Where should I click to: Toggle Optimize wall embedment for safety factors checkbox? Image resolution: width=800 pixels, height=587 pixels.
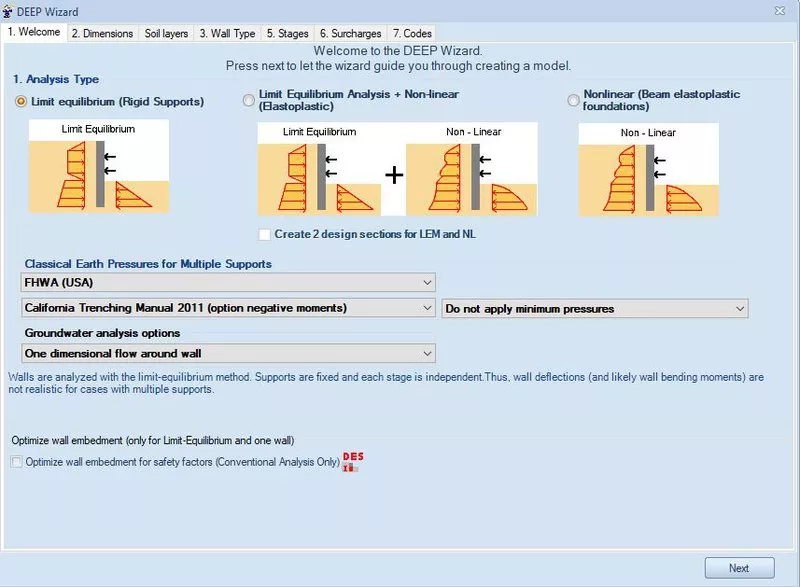click(x=17, y=462)
